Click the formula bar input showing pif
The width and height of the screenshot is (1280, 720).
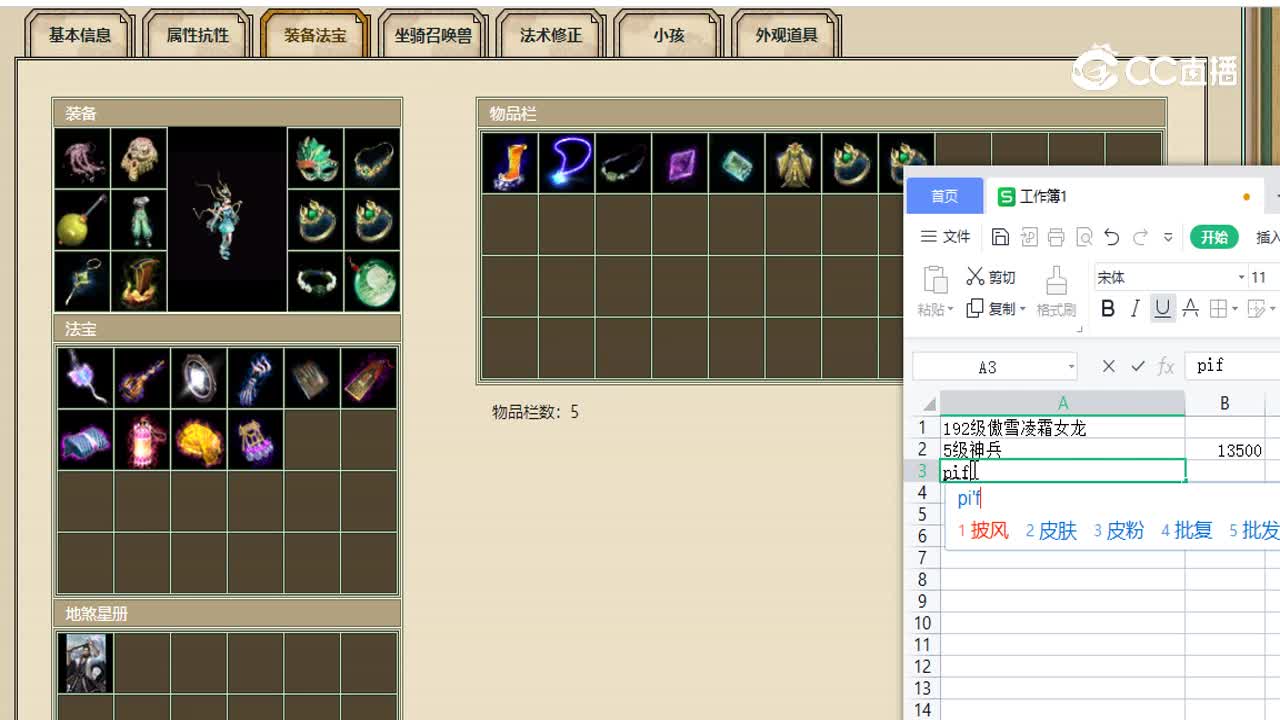point(1232,366)
